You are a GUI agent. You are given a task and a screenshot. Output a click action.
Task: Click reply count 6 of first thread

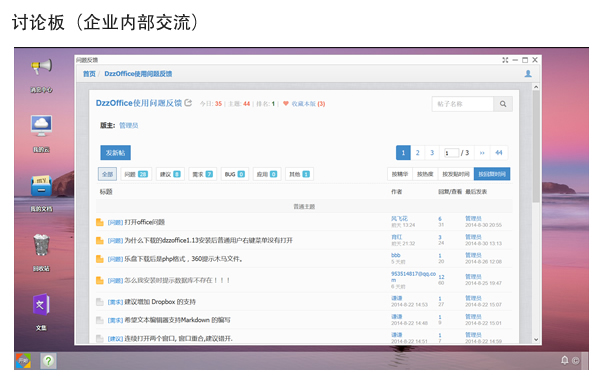[x=440, y=219]
